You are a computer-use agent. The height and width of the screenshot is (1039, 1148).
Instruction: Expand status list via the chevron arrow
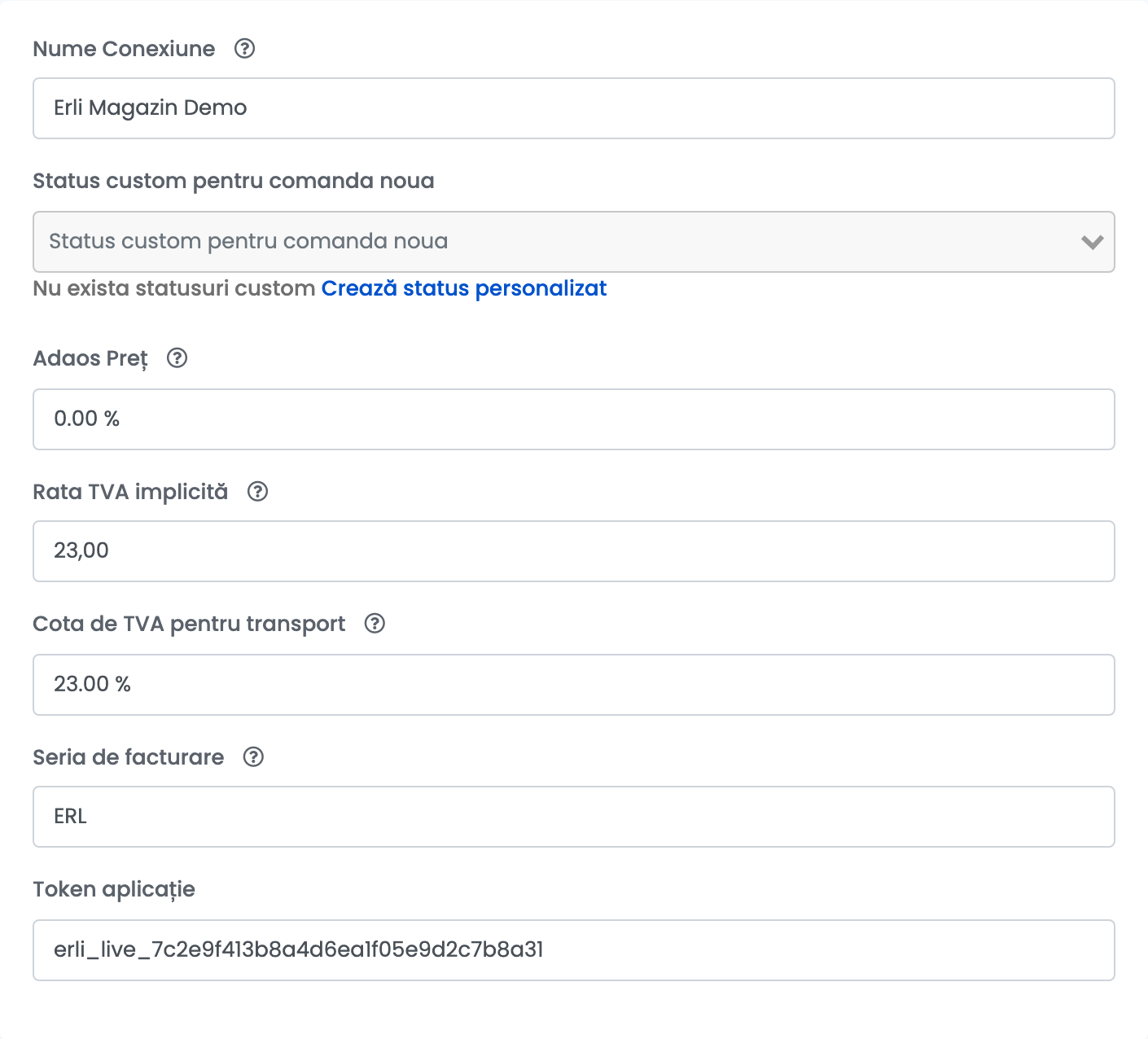(1092, 242)
